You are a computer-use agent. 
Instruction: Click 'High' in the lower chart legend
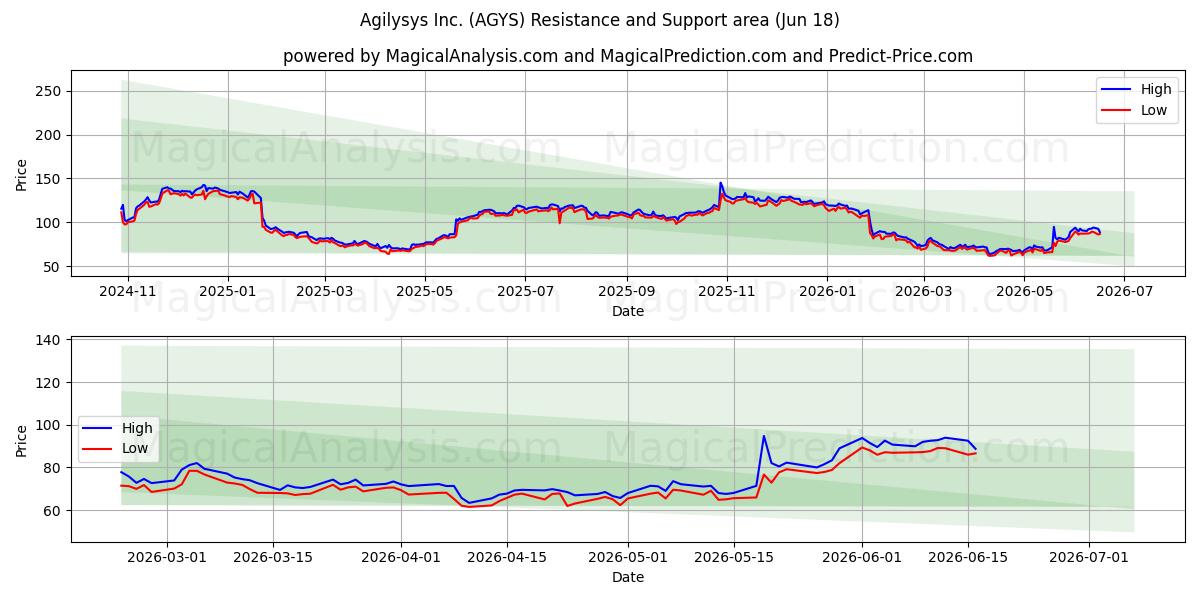(138, 428)
